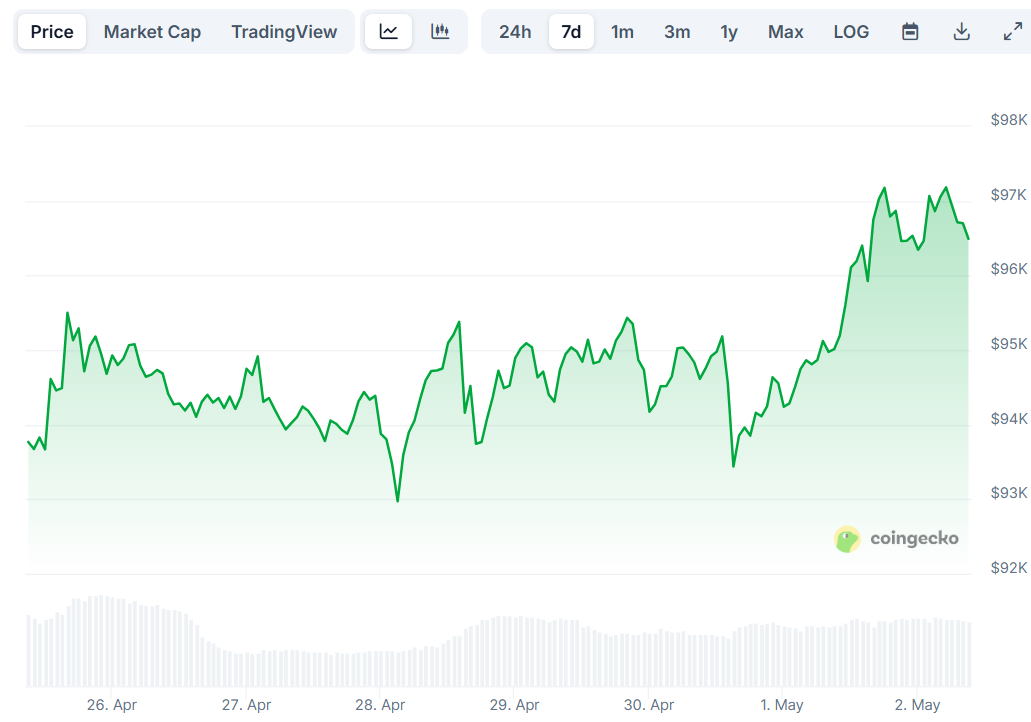Download the chart data
Screen dimensions: 1031x722
(961, 31)
